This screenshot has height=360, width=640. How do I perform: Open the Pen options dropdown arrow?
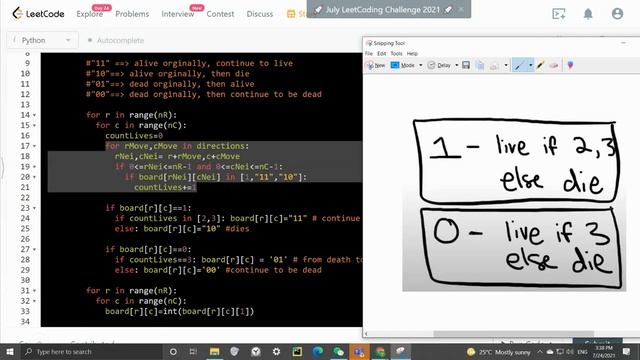click(530, 65)
